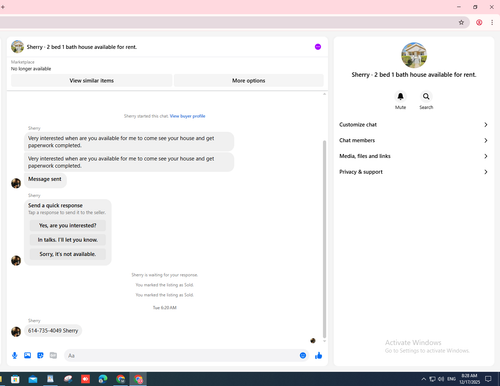Image resolution: width=500 pixels, height=386 pixels.
Task: Click the chat header listing avatar
Action: (x=17, y=47)
